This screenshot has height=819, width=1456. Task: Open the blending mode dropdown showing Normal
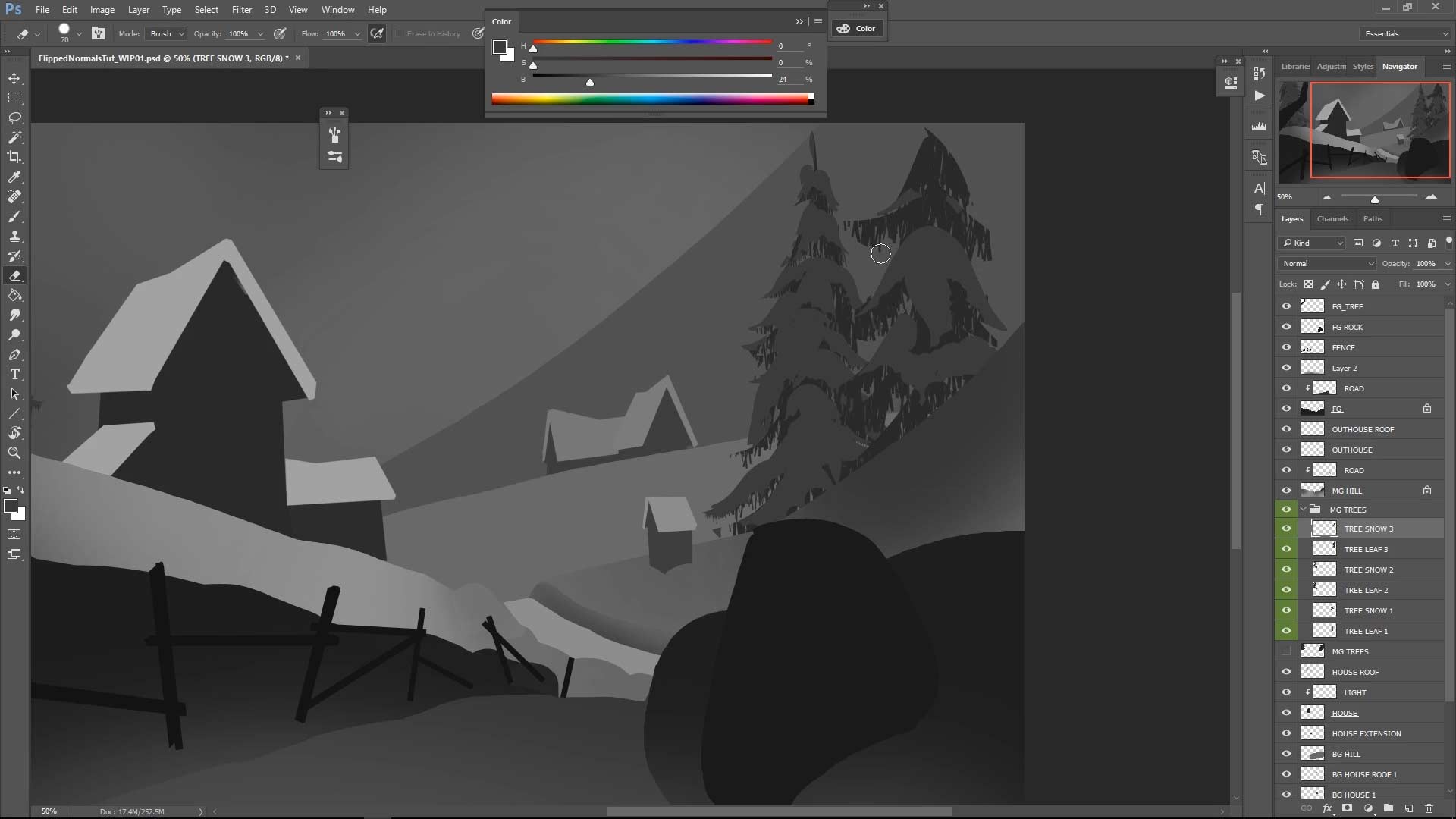(x=1326, y=263)
